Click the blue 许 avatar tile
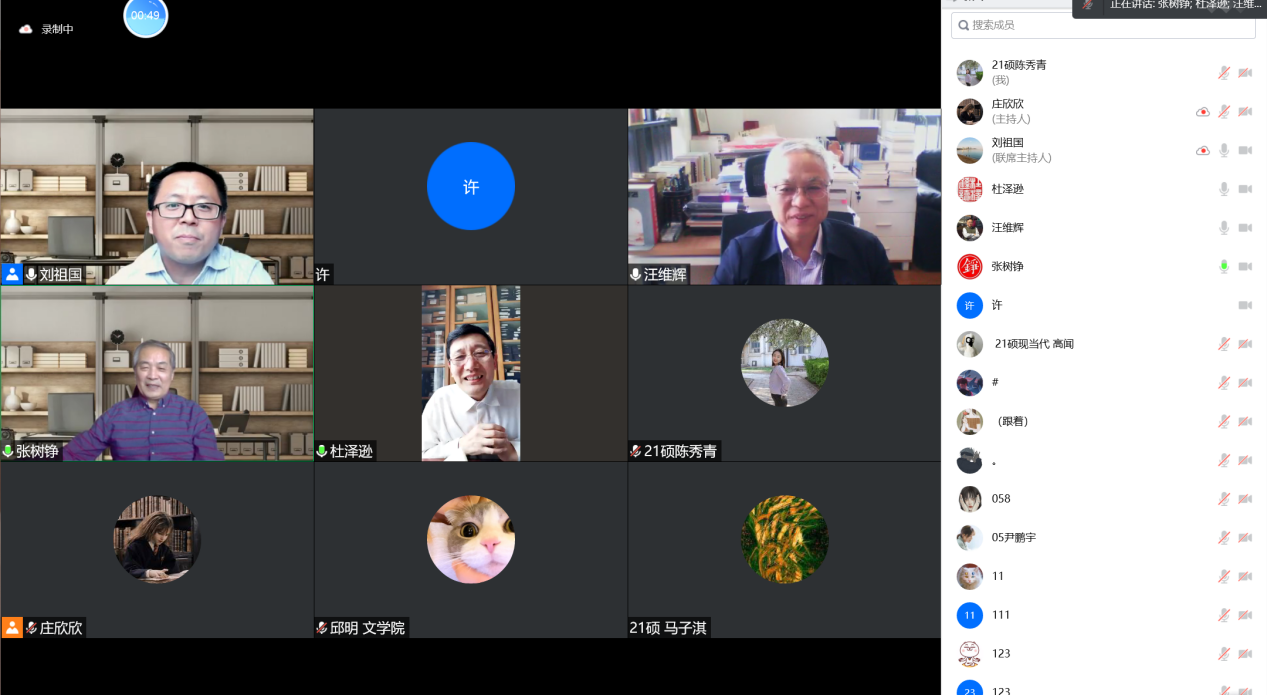The image size is (1267, 695). (x=470, y=186)
